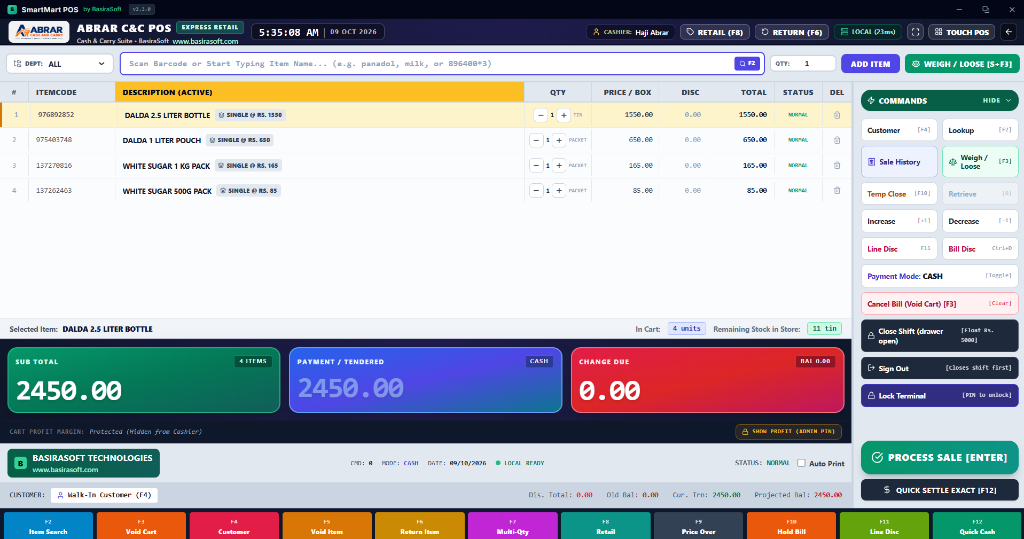The height and width of the screenshot is (539, 1024).
Task: Click the Hold Bill function key
Action: tap(791, 527)
